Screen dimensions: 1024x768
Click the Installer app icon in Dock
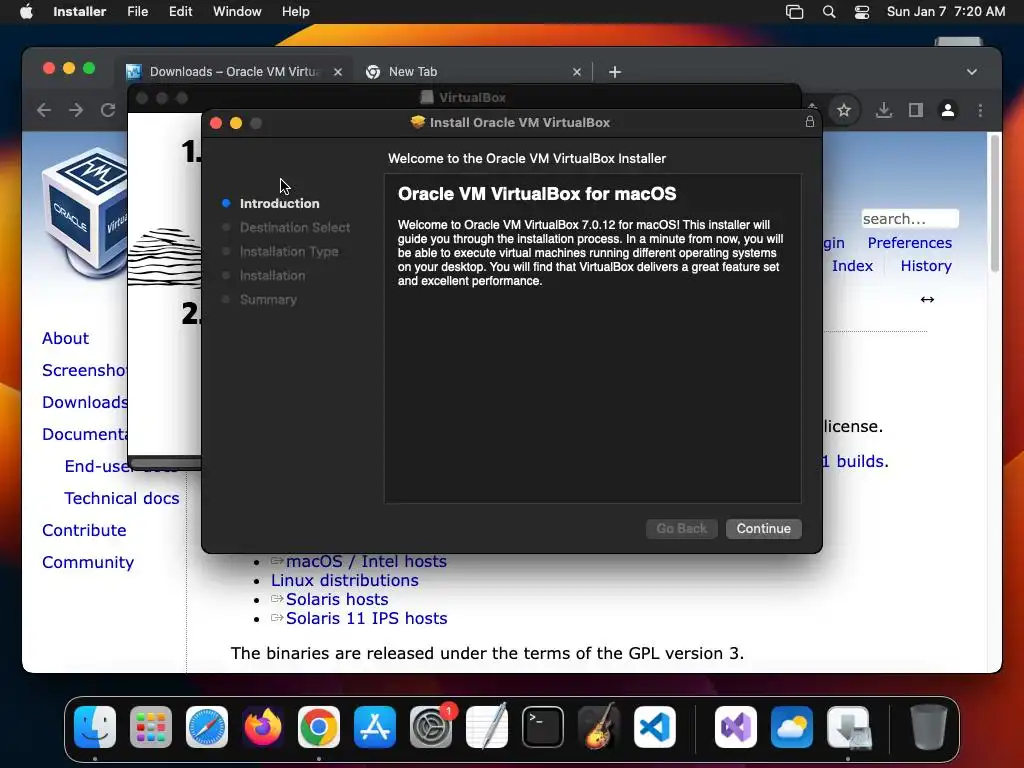[848, 727]
